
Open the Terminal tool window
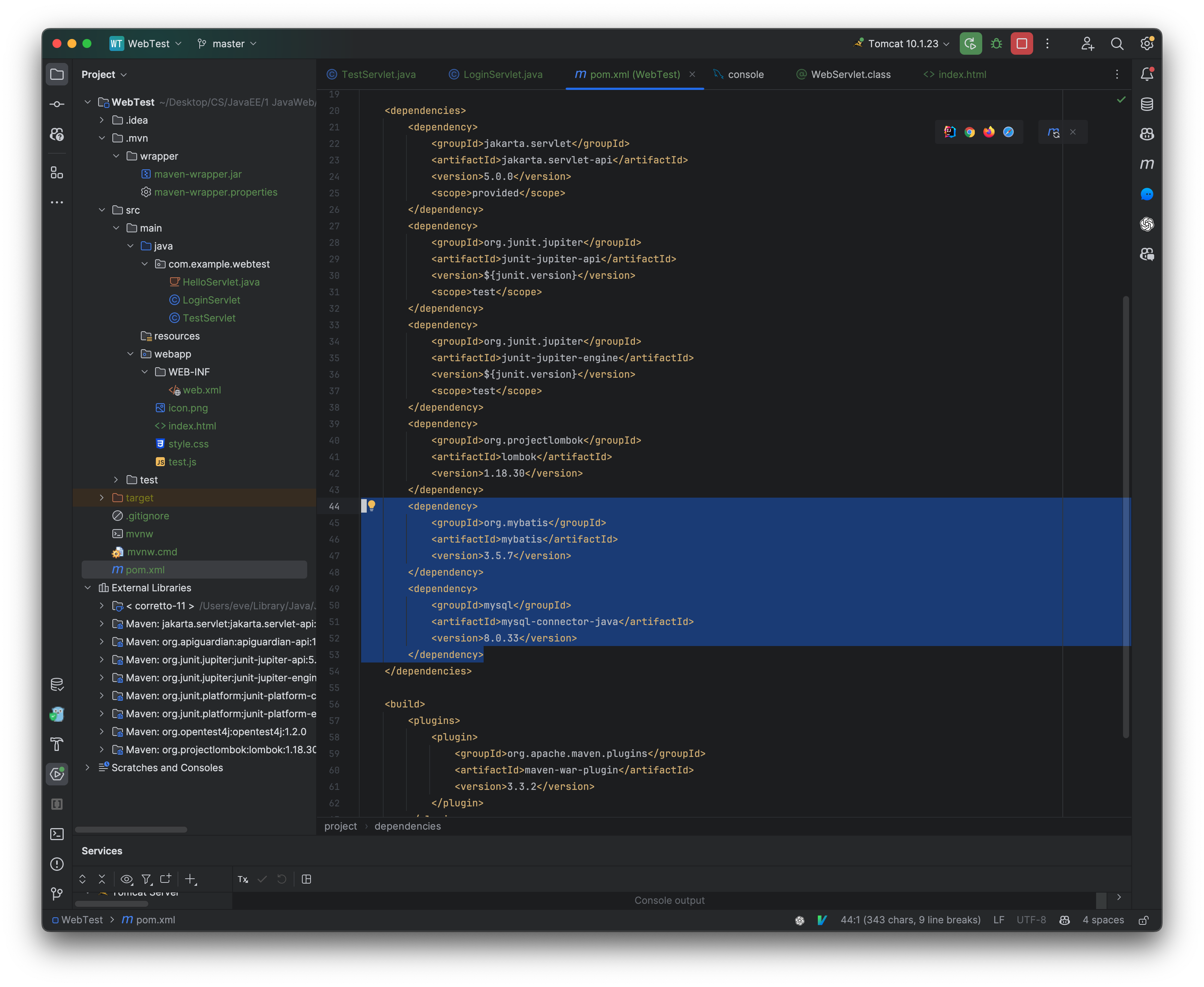[57, 833]
